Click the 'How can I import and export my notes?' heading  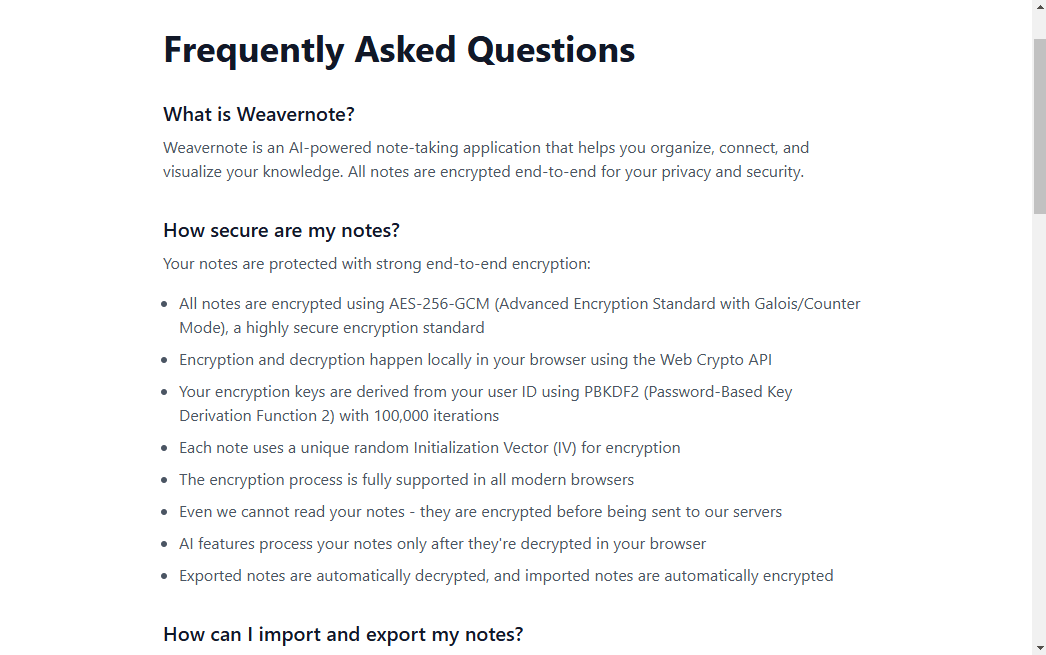click(x=343, y=634)
